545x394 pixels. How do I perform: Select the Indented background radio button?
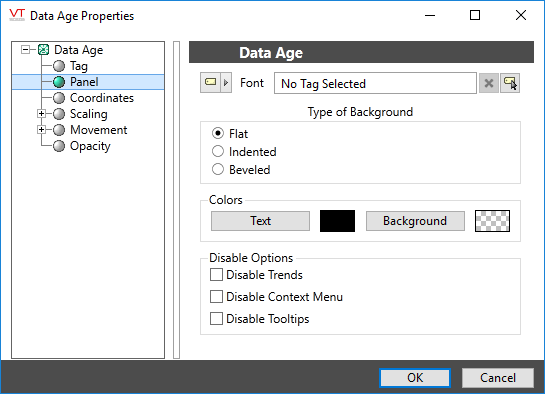click(218, 151)
